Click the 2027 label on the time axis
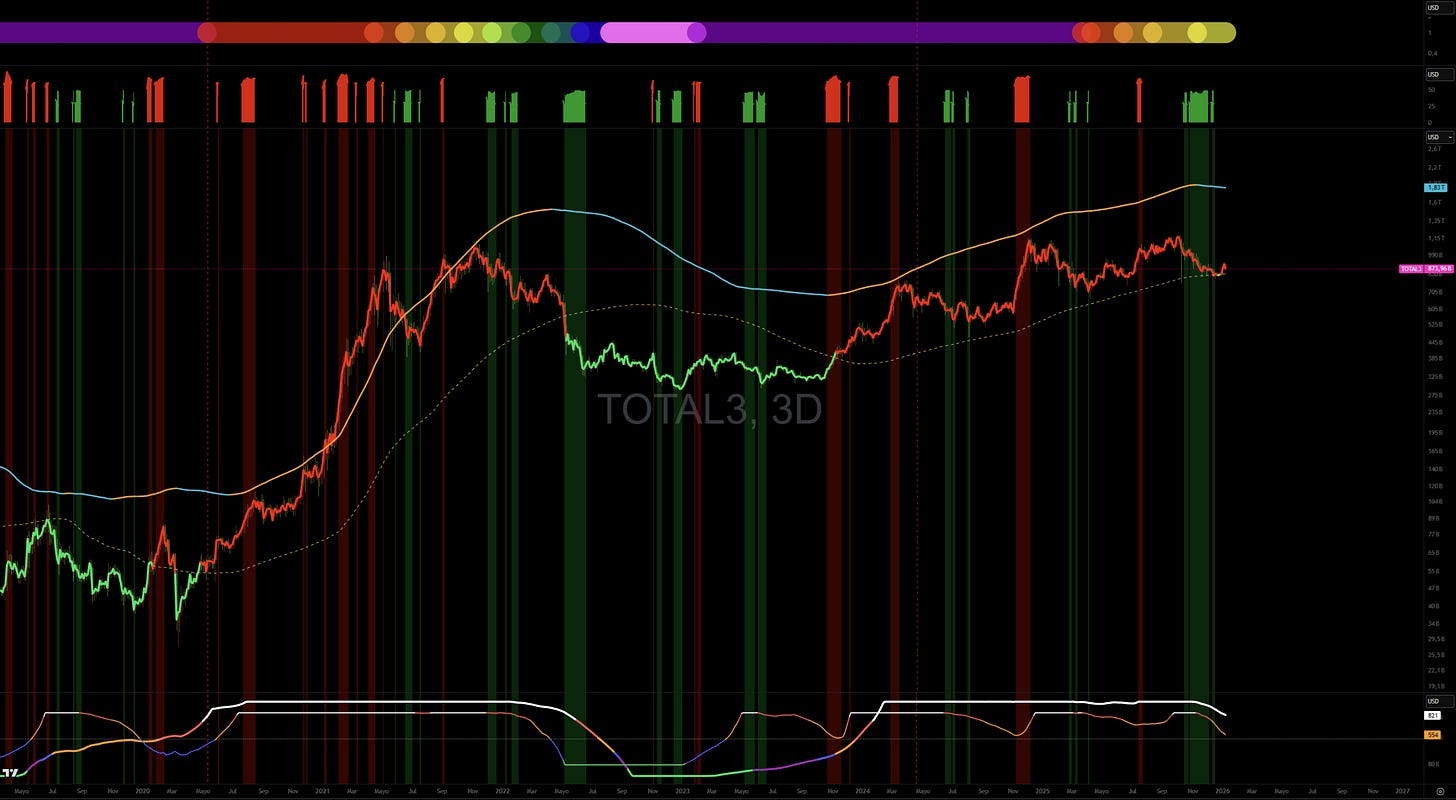1456x800 pixels. (1402, 790)
